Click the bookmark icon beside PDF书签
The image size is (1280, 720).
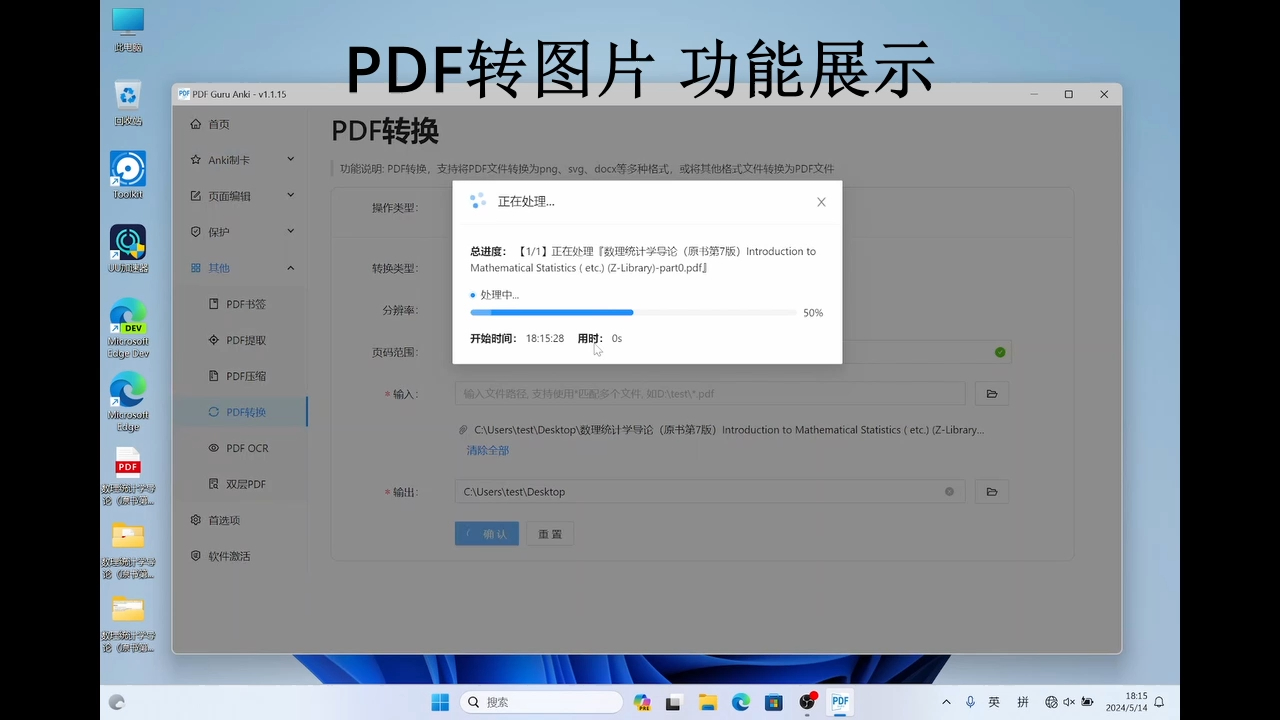click(214, 304)
